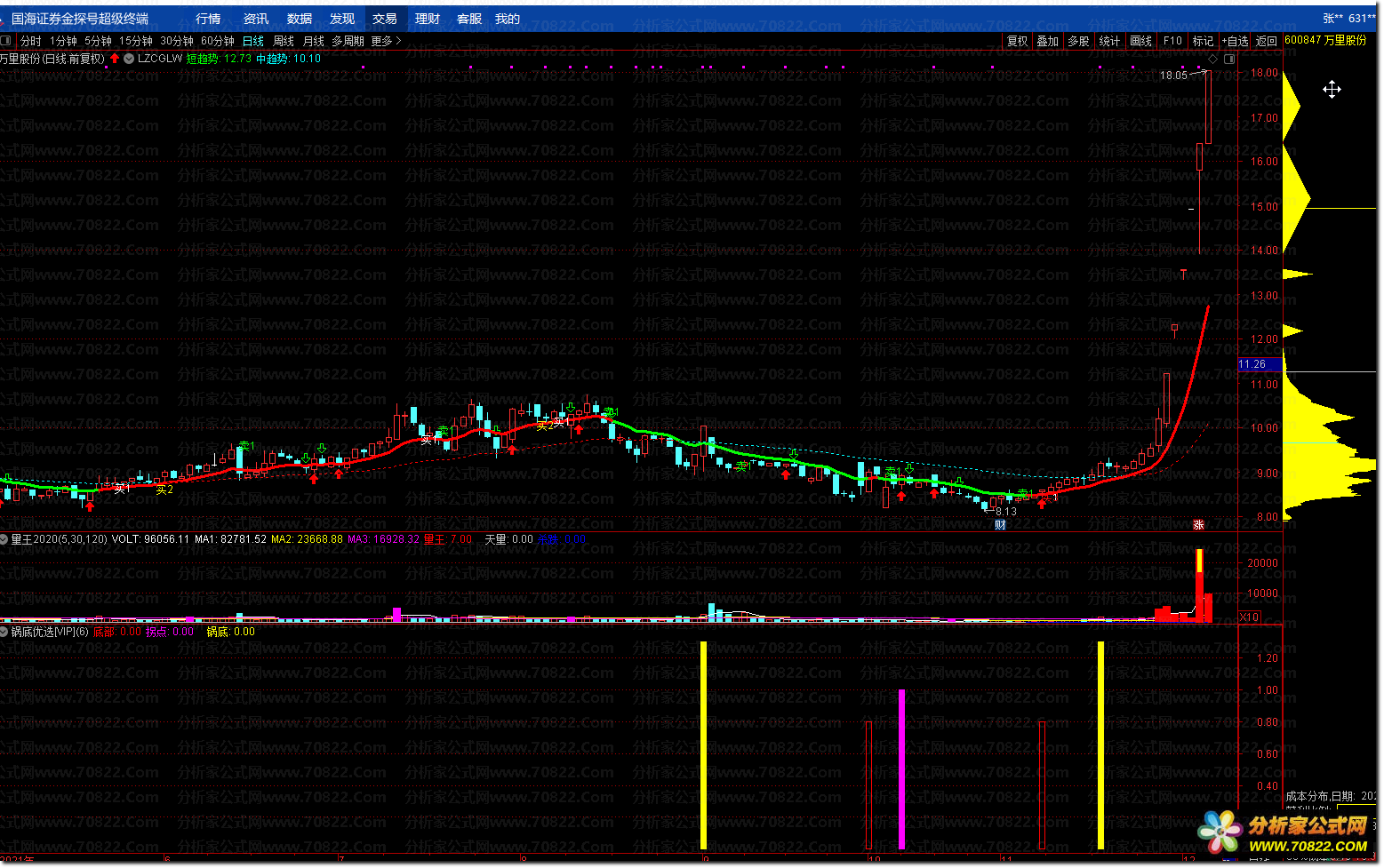Image resolution: width=1384 pixels, height=868 pixels.
Task: Open the 多股 multi-stock view
Action: tap(1078, 41)
